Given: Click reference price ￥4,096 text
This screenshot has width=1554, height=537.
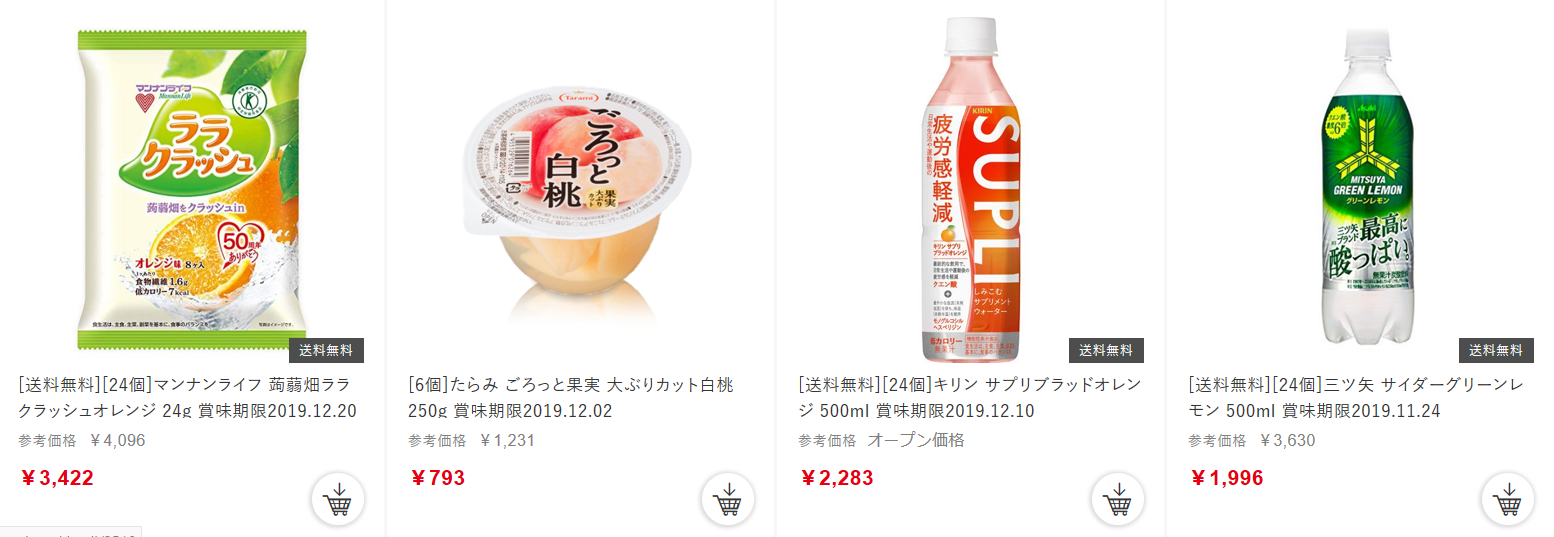Looking at the screenshot, I should point(117,440).
